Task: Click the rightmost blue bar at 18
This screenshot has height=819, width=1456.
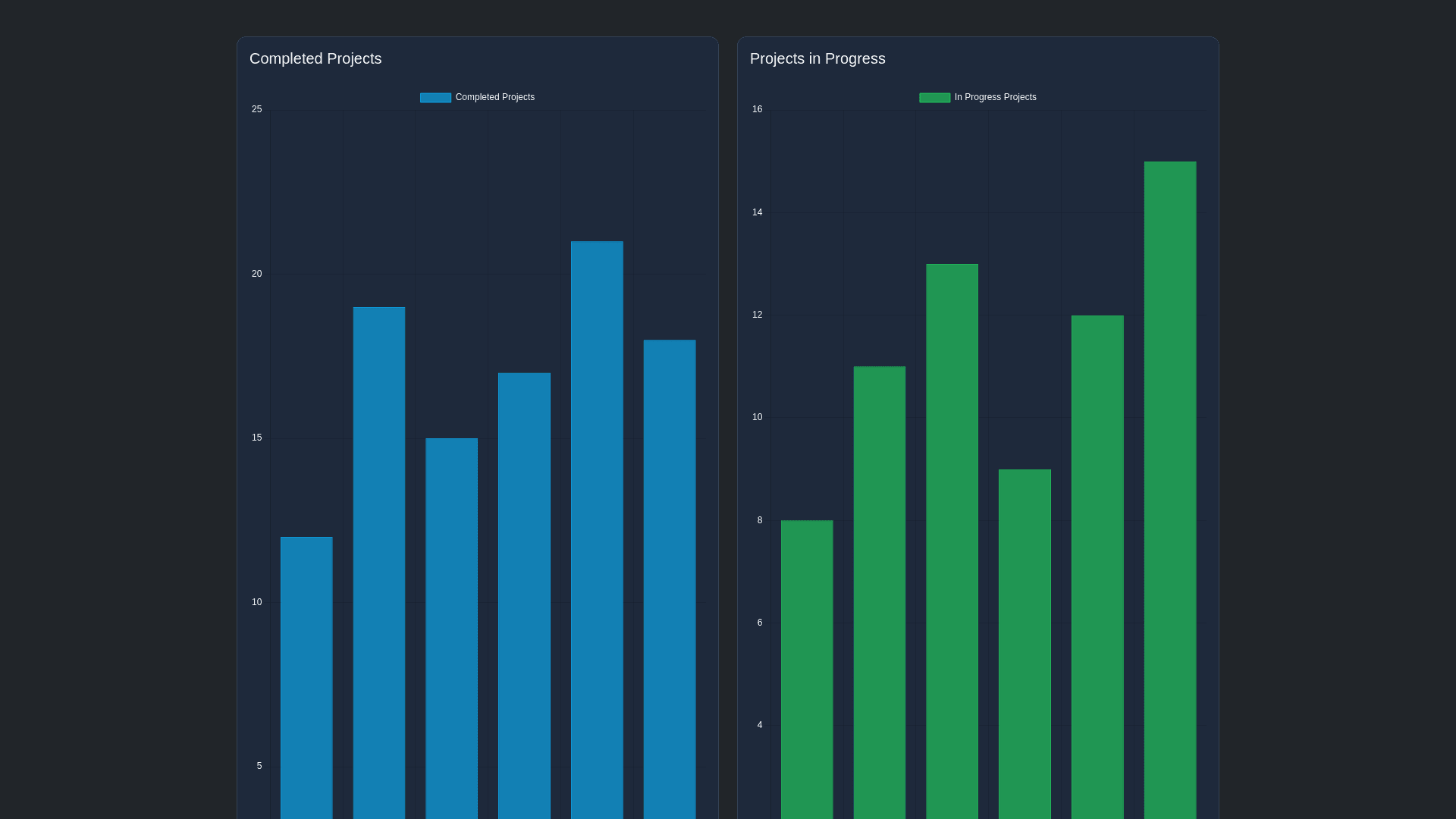Action: 670,580
